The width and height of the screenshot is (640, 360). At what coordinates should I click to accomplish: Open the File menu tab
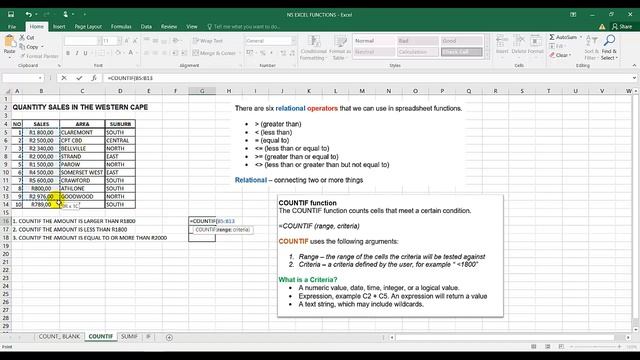click(x=12, y=27)
